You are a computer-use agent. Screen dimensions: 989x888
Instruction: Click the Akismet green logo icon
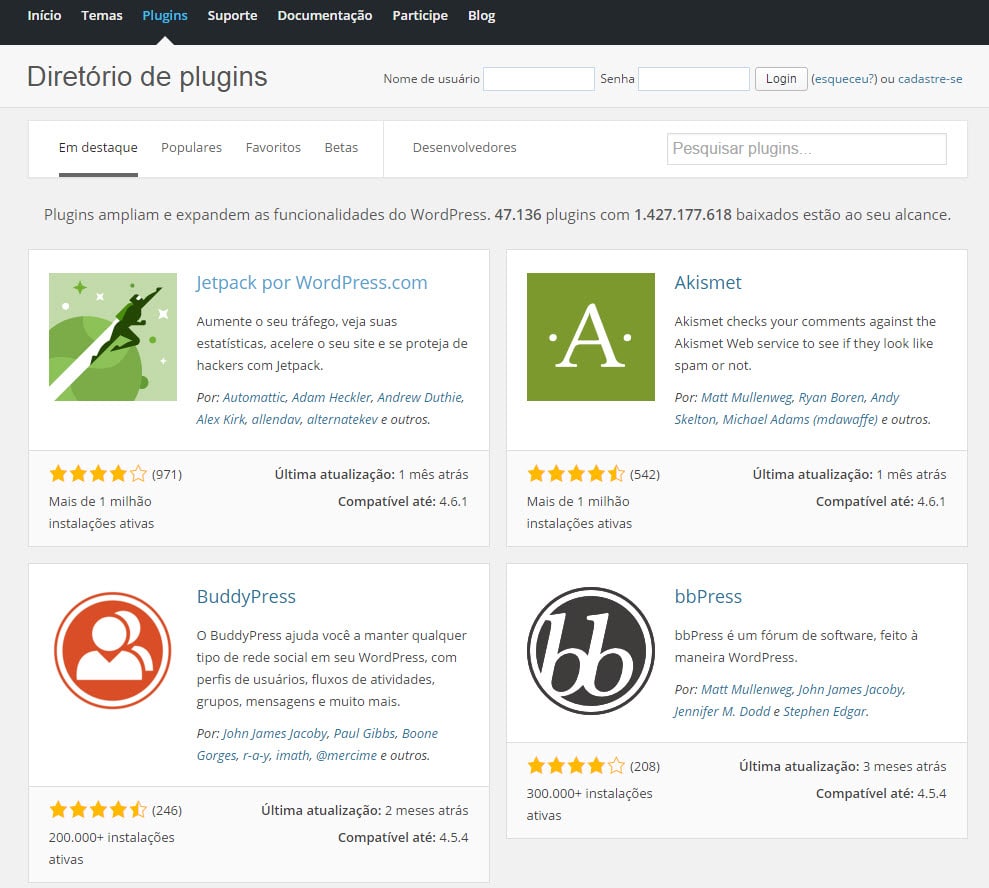tap(590, 337)
